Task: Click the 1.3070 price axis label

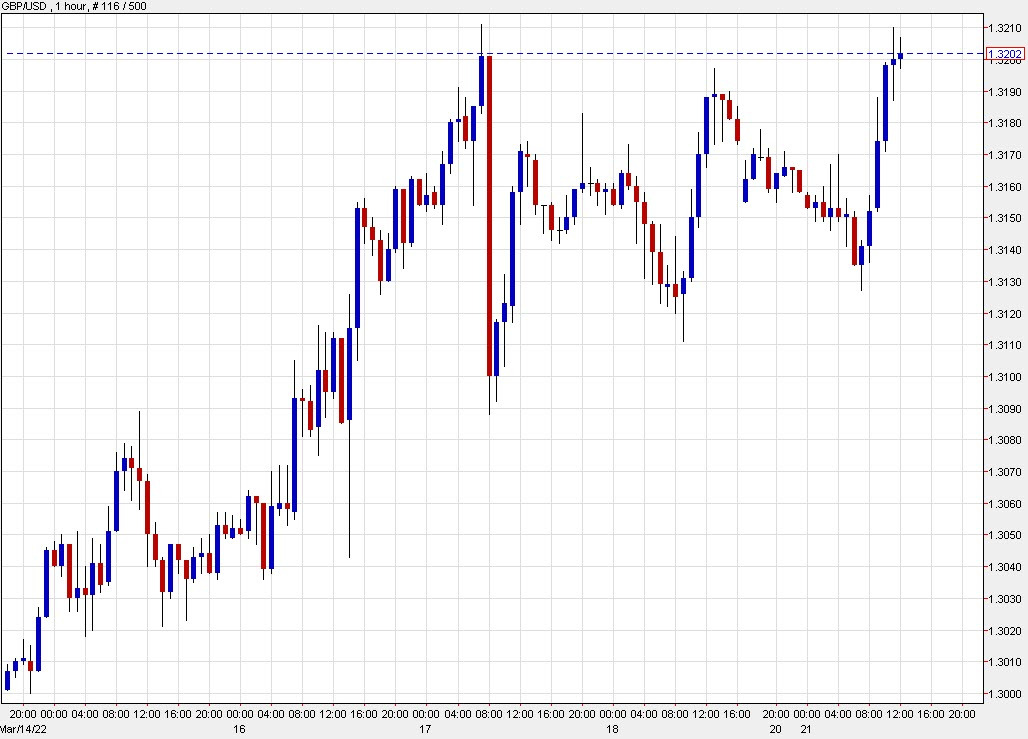Action: (1005, 472)
